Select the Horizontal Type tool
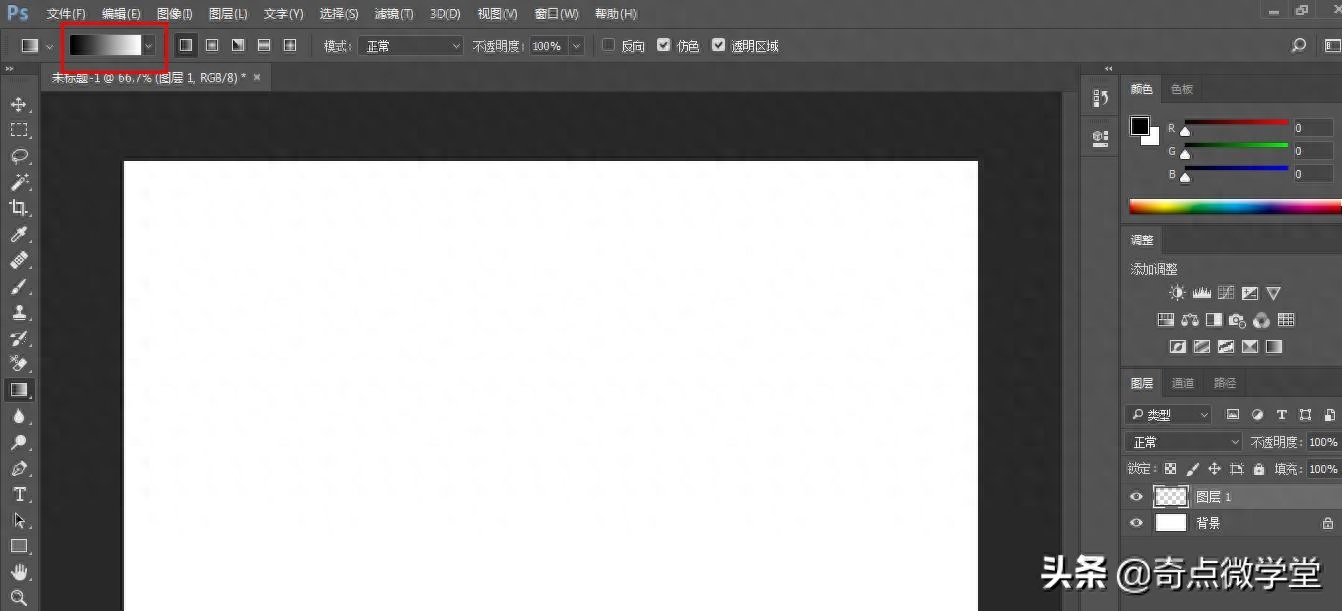Viewport: 1342px width, 611px height. (19, 494)
